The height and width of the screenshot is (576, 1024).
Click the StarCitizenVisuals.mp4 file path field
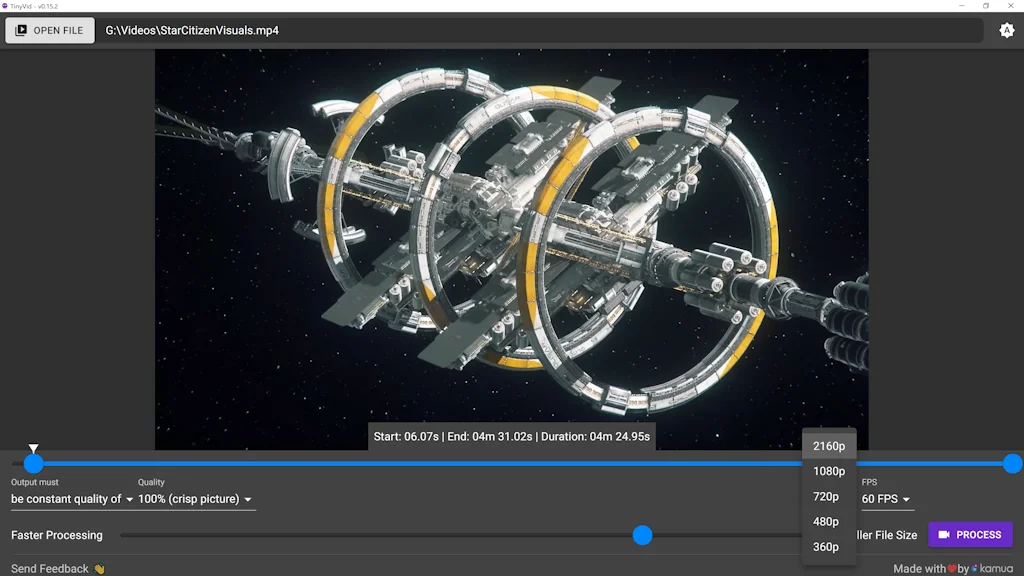(x=540, y=30)
